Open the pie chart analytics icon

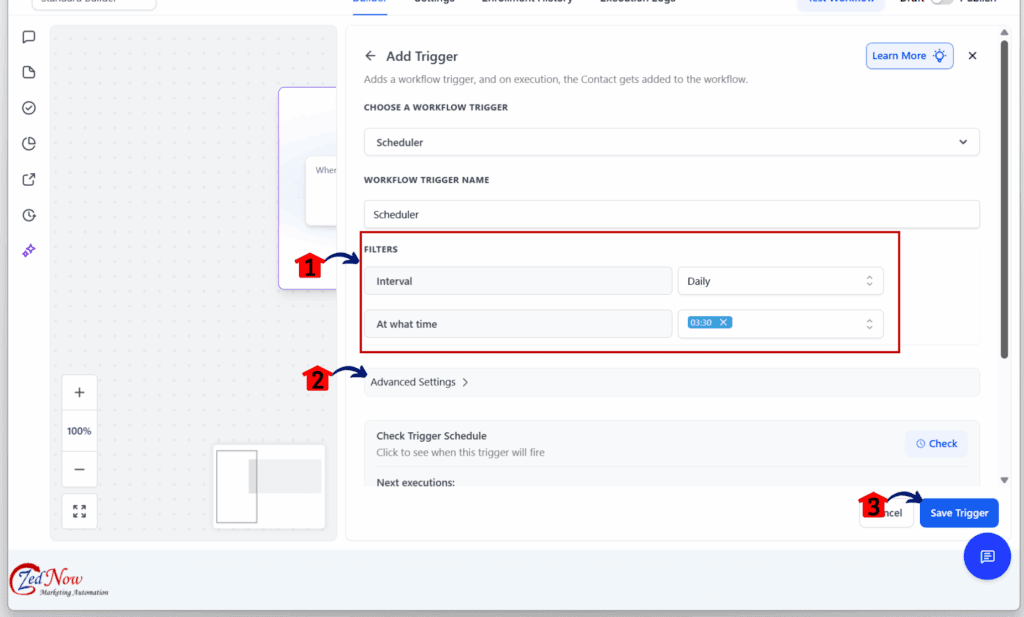[28, 143]
